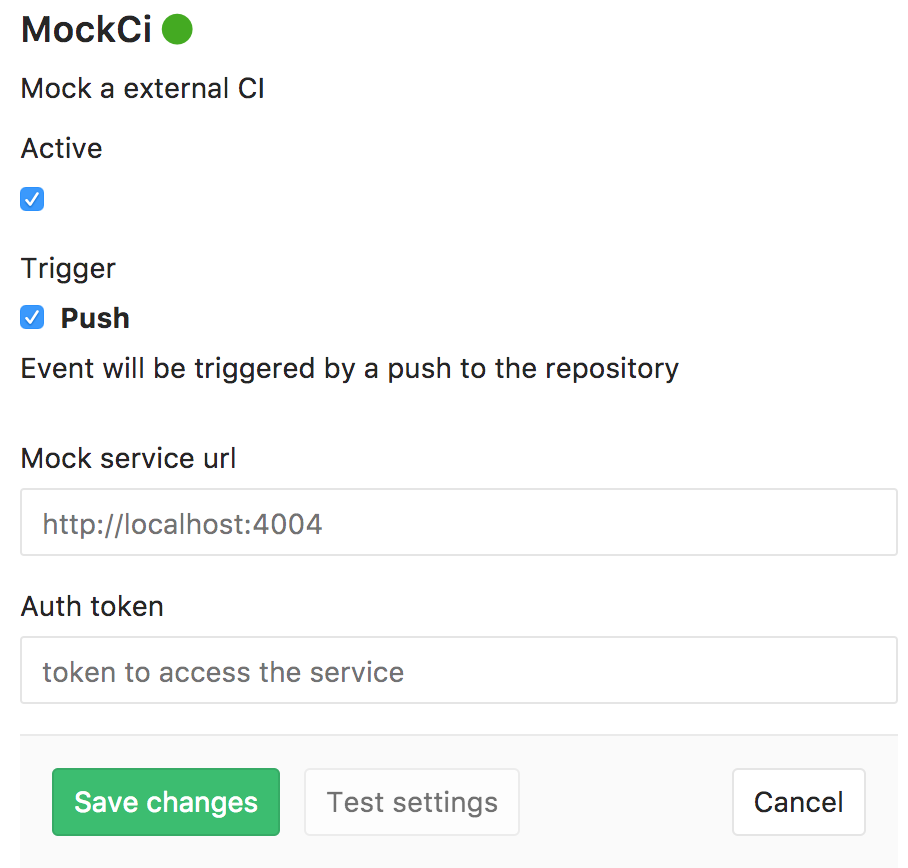The height and width of the screenshot is (868, 908).
Task: Click the green active status dot
Action: click(177, 30)
